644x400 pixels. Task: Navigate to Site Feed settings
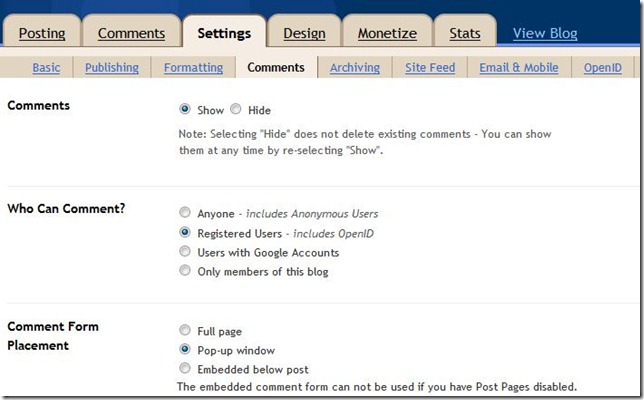430,68
